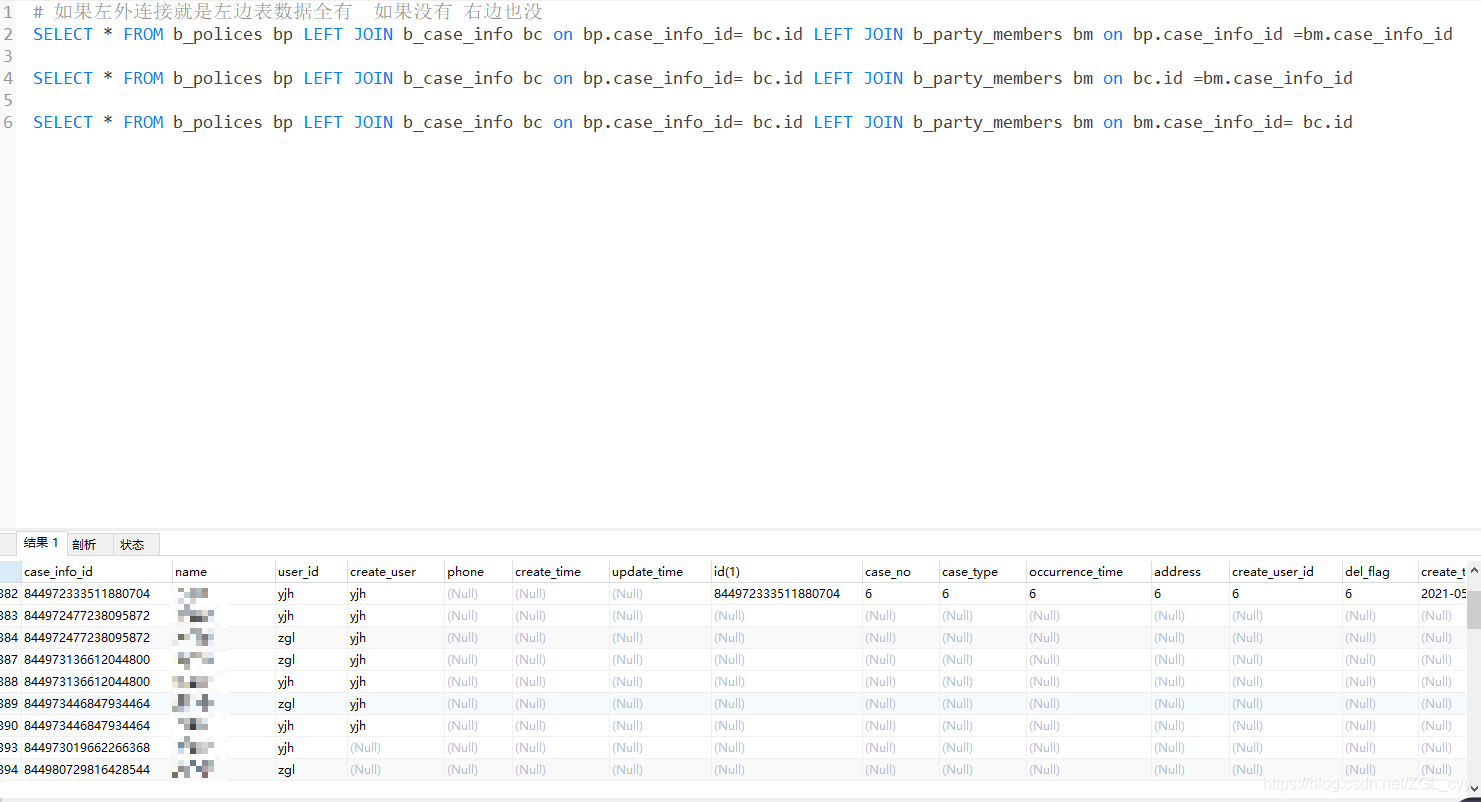The height and width of the screenshot is (802, 1481).
Task: Select the update_time column header
Action: click(x=659, y=571)
